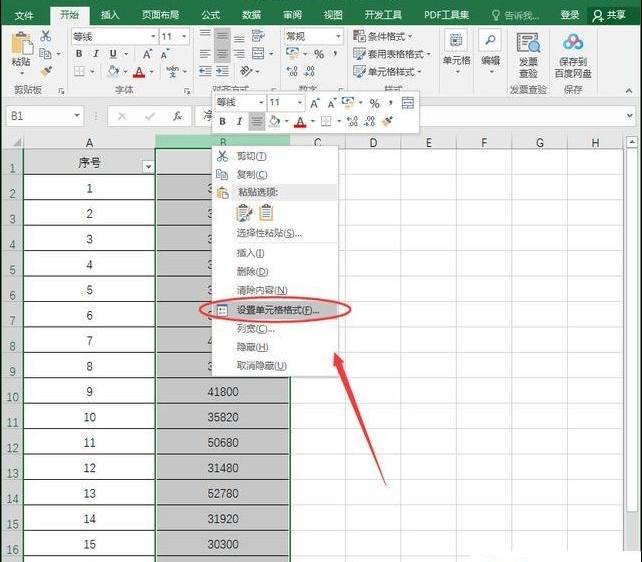
Task: Click the 编辑 search icon in ribbon
Action: [x=490, y=41]
